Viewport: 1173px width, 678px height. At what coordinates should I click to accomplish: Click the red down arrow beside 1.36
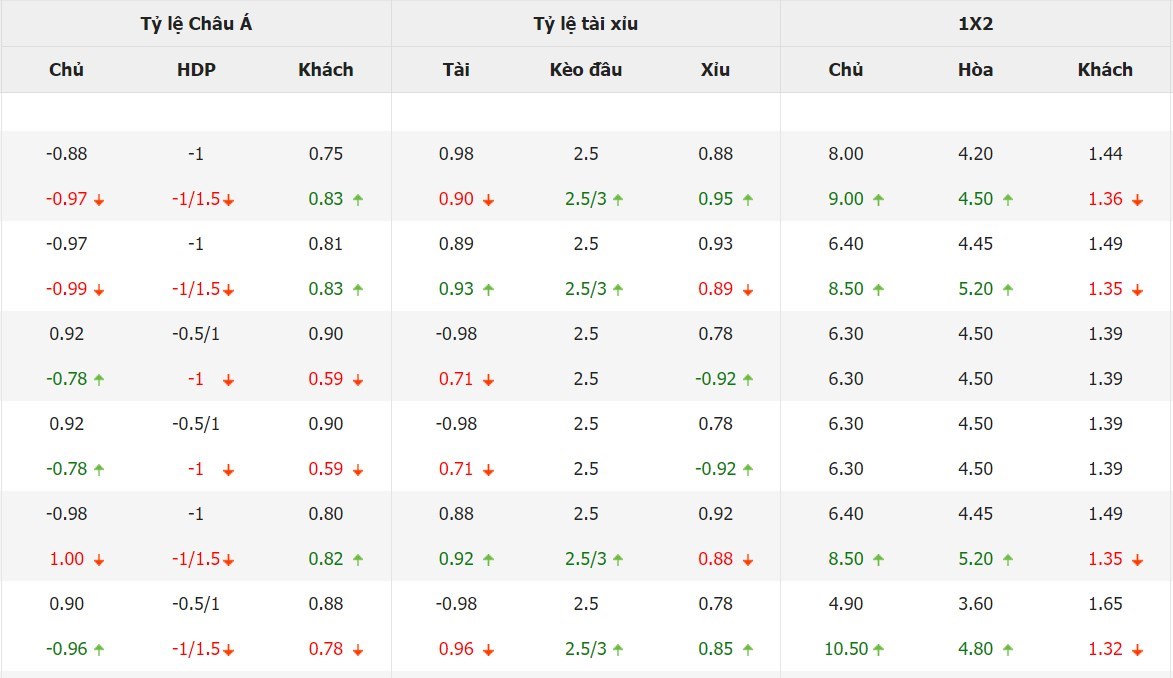pos(1137,200)
